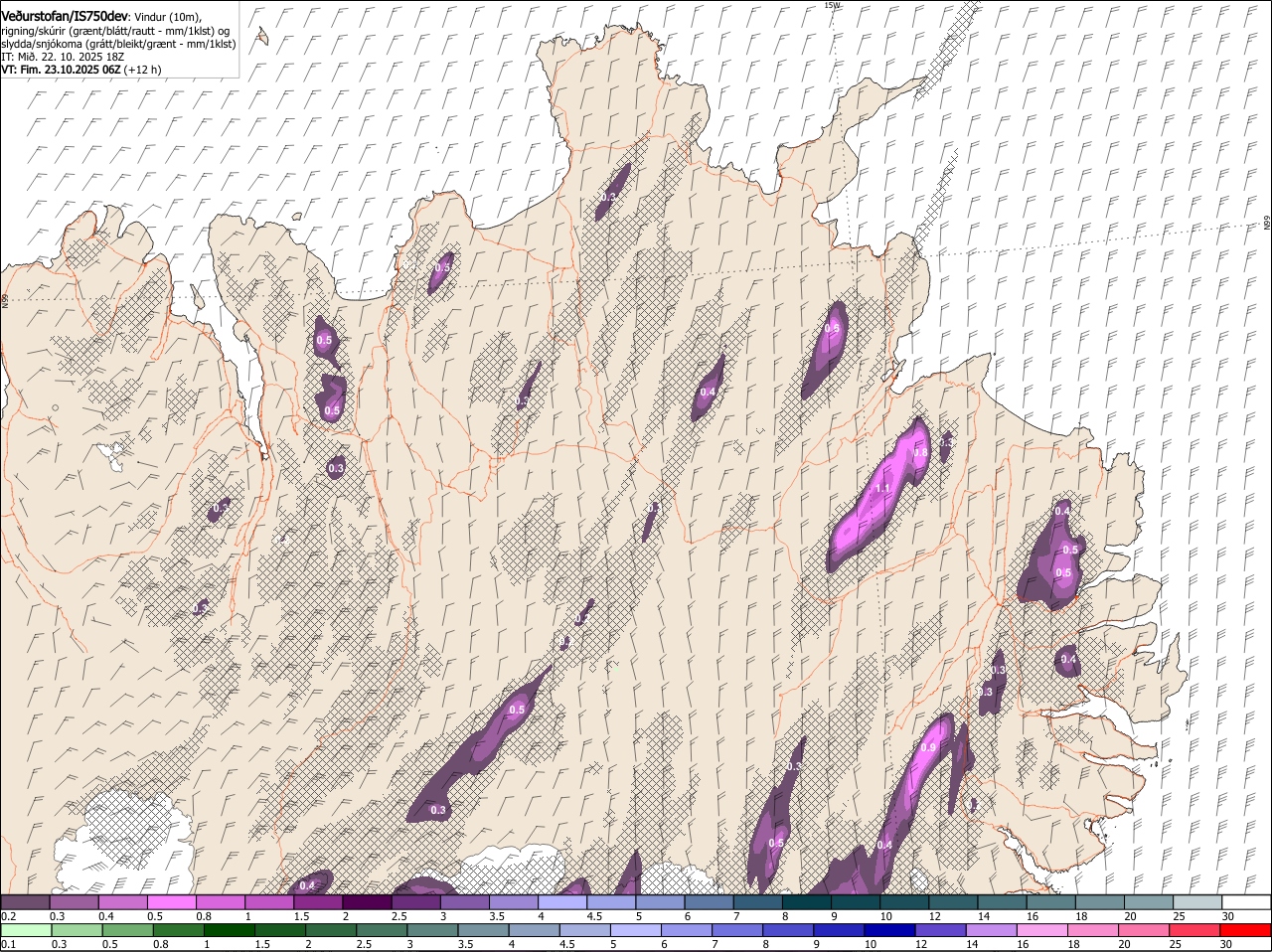Screen dimensions: 1272x952
Task: Click the light lavender 4–4.5 swatch in the top legend
Action: click(562, 901)
